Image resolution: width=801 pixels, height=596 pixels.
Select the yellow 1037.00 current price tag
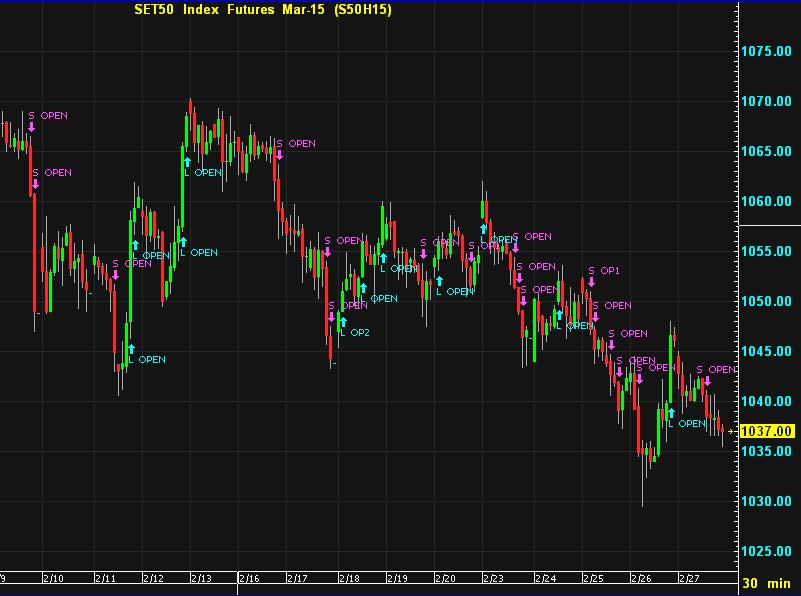tap(768, 431)
